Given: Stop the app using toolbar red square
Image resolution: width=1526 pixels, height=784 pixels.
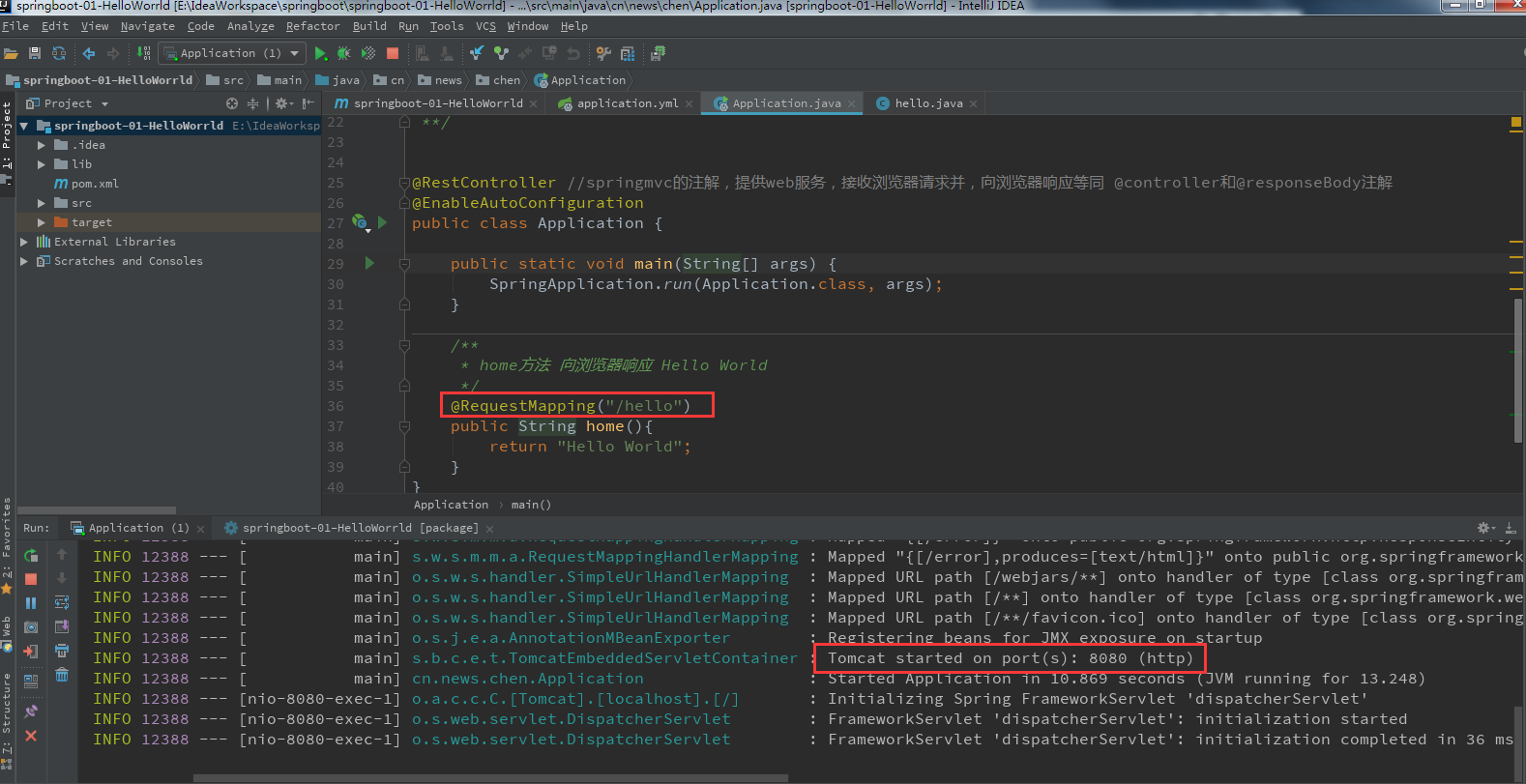Looking at the screenshot, I should click(392, 53).
